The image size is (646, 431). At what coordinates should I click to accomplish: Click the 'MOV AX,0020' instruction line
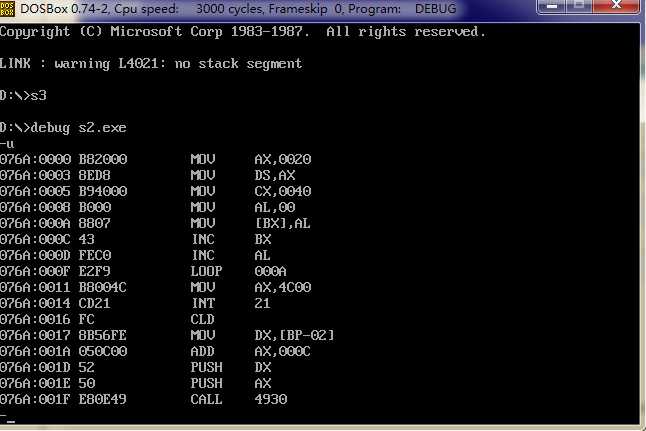point(155,159)
